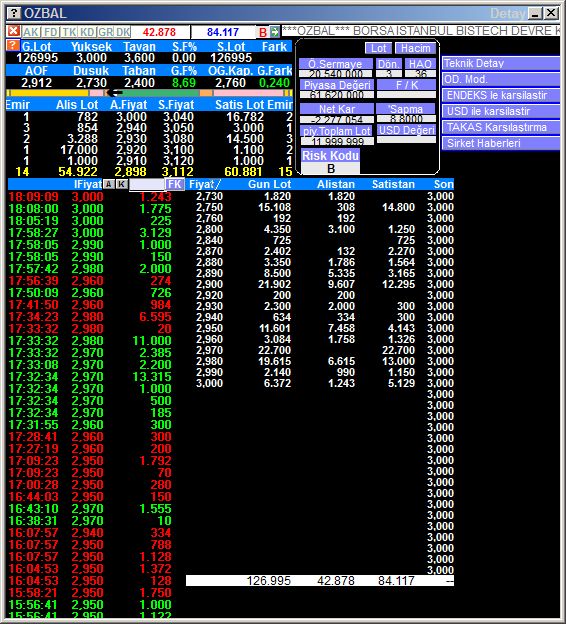This screenshot has height=624, width=566.
Task: Click the green arrow icon beside B
Action: tap(275, 32)
